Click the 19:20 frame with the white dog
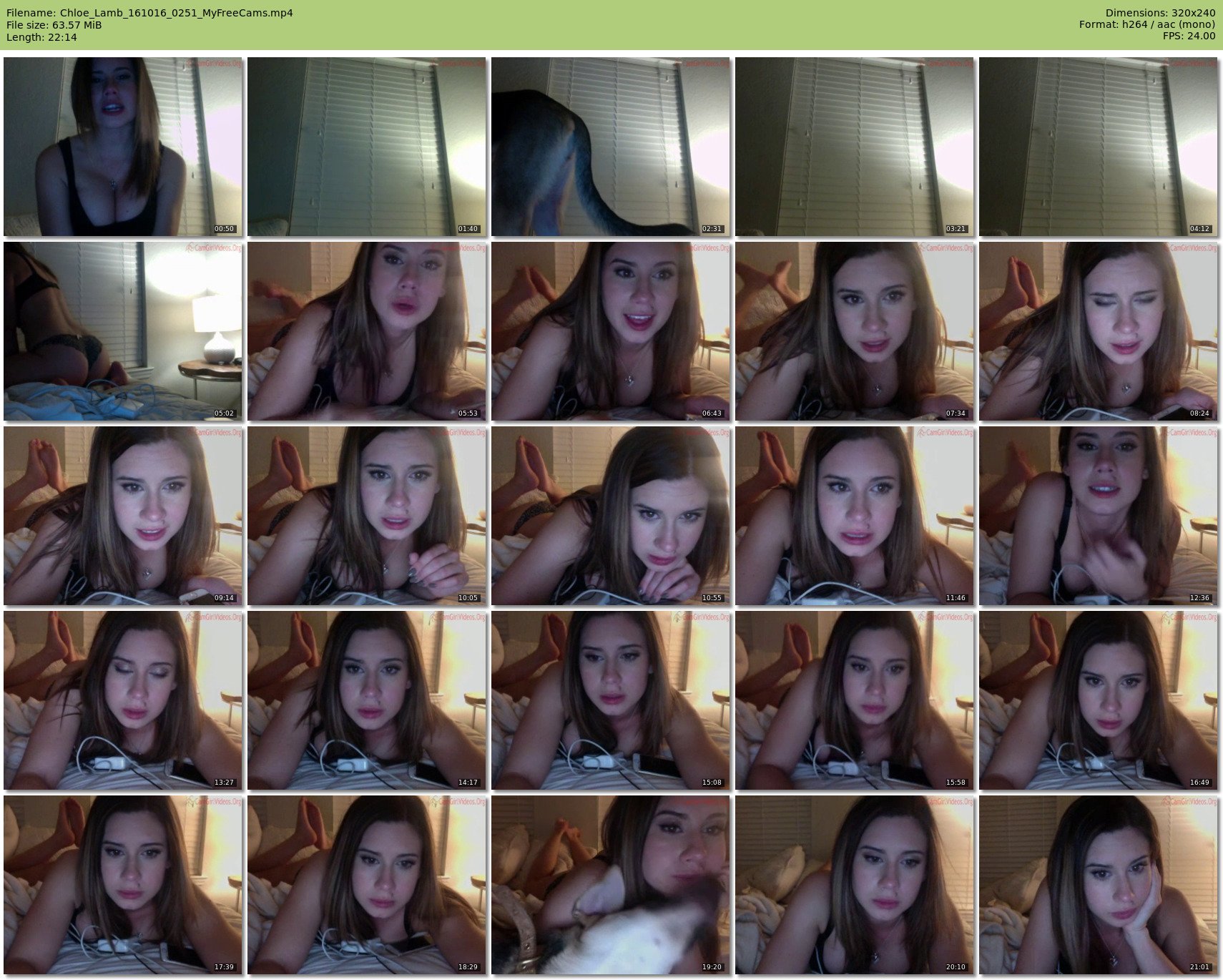Image resolution: width=1223 pixels, height=980 pixels. [x=611, y=885]
